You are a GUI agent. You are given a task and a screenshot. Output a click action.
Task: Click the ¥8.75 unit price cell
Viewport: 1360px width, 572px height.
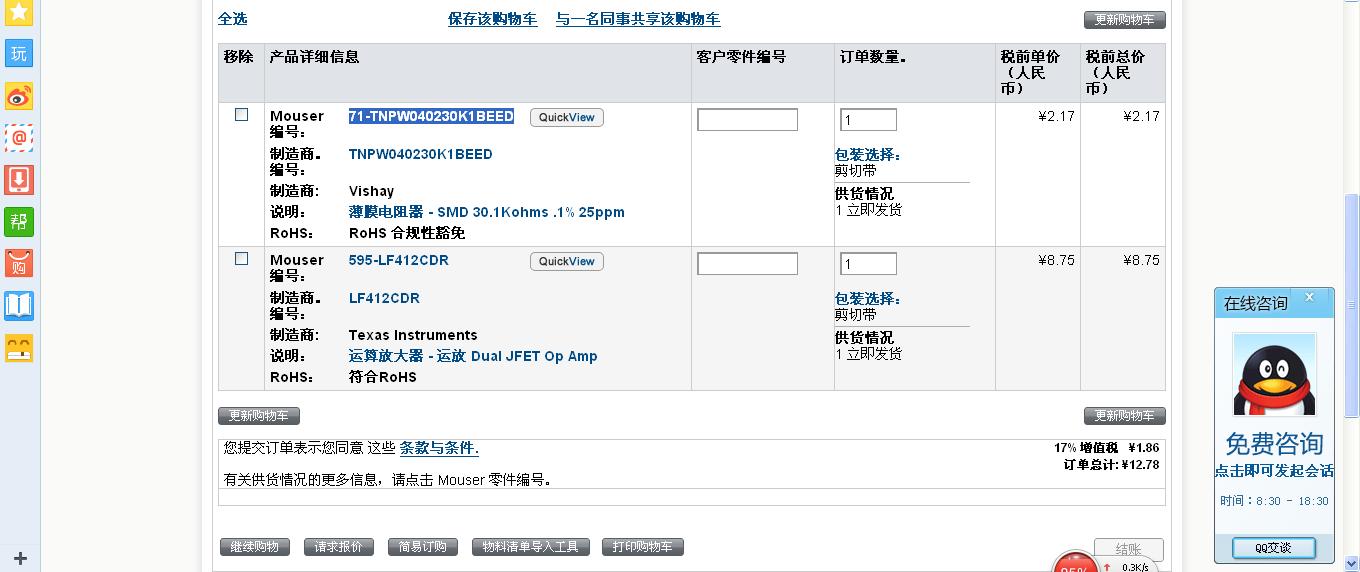coord(1056,260)
